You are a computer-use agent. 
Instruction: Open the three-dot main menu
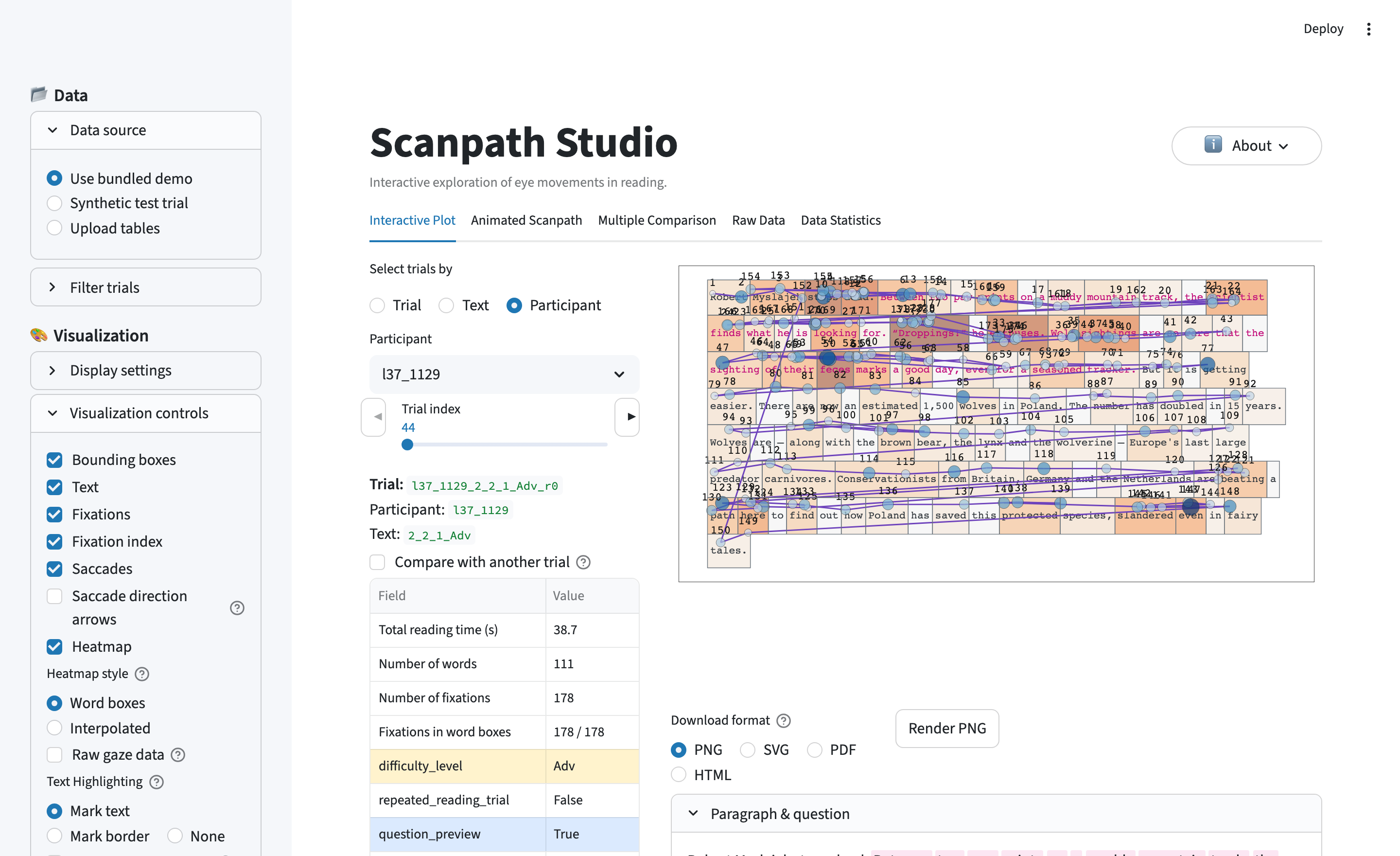coord(1368,29)
